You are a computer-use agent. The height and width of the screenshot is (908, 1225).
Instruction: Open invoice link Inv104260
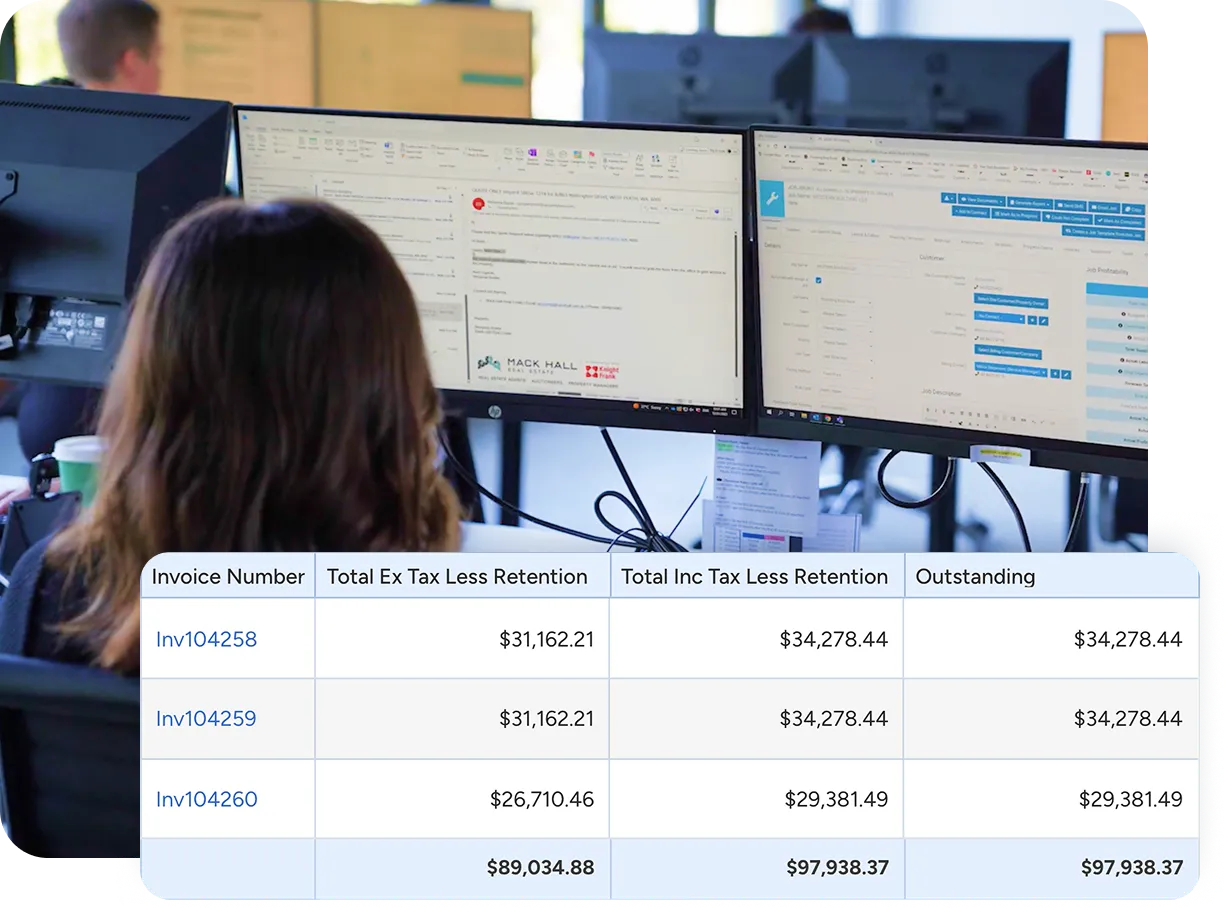click(x=206, y=799)
